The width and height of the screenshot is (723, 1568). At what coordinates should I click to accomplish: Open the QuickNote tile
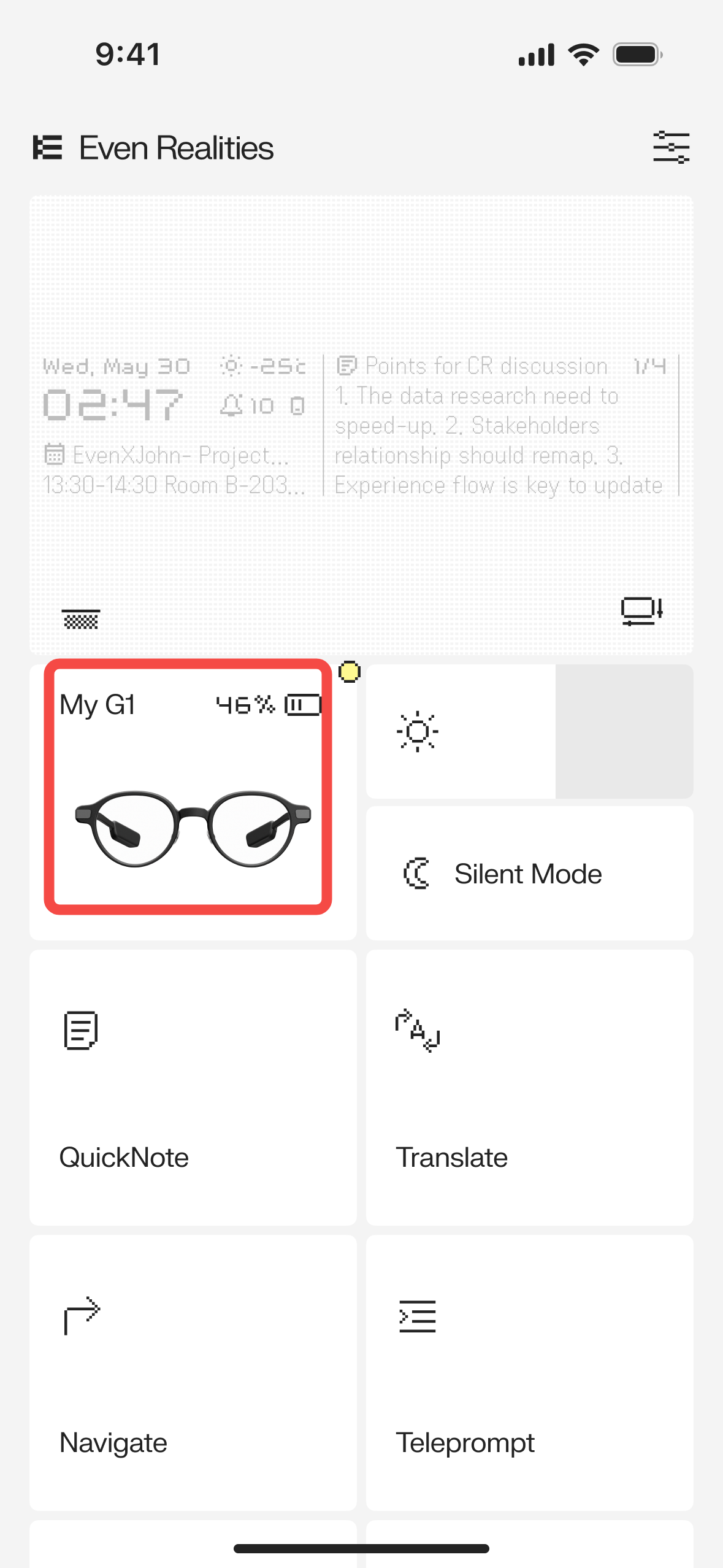[x=193, y=1088]
